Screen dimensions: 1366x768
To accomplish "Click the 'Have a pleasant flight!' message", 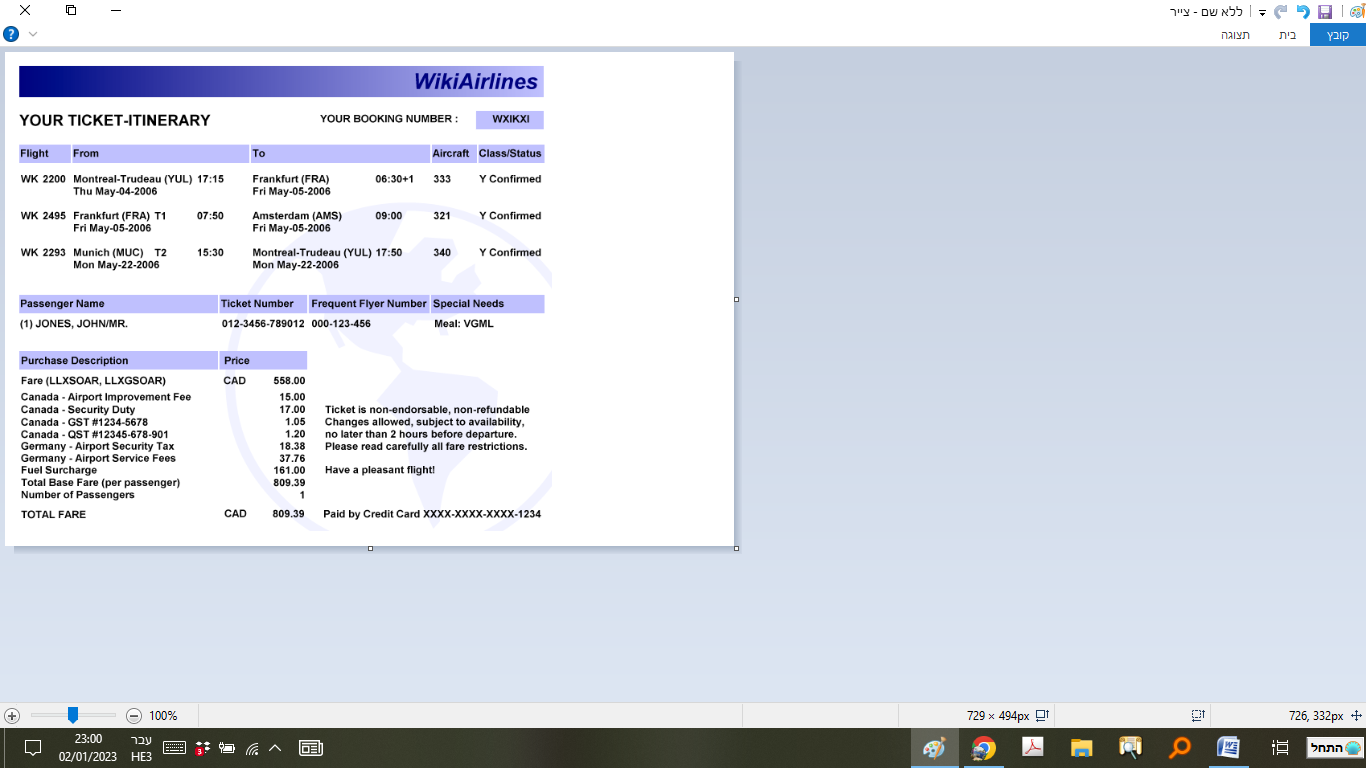I will tap(380, 470).
